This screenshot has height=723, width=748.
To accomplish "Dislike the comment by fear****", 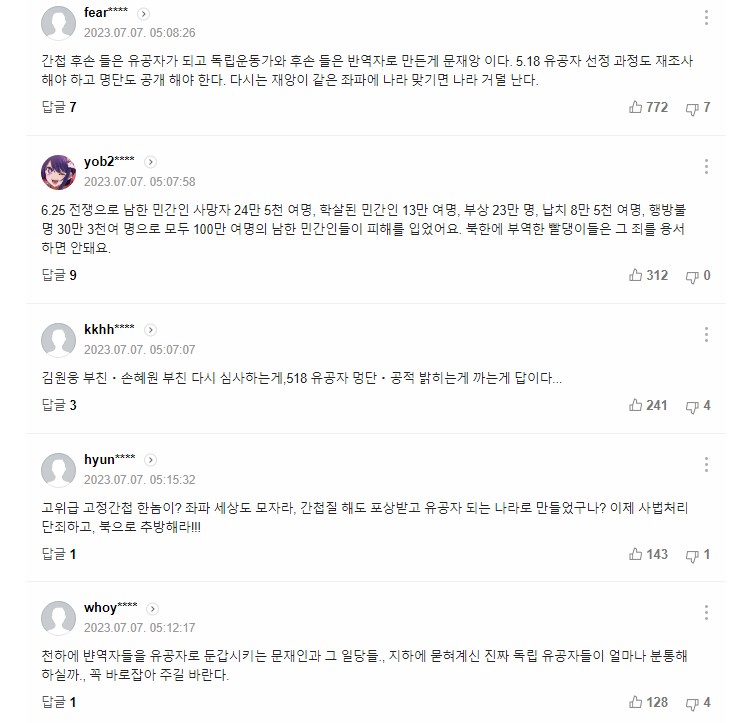I will pyautogui.click(x=692, y=107).
